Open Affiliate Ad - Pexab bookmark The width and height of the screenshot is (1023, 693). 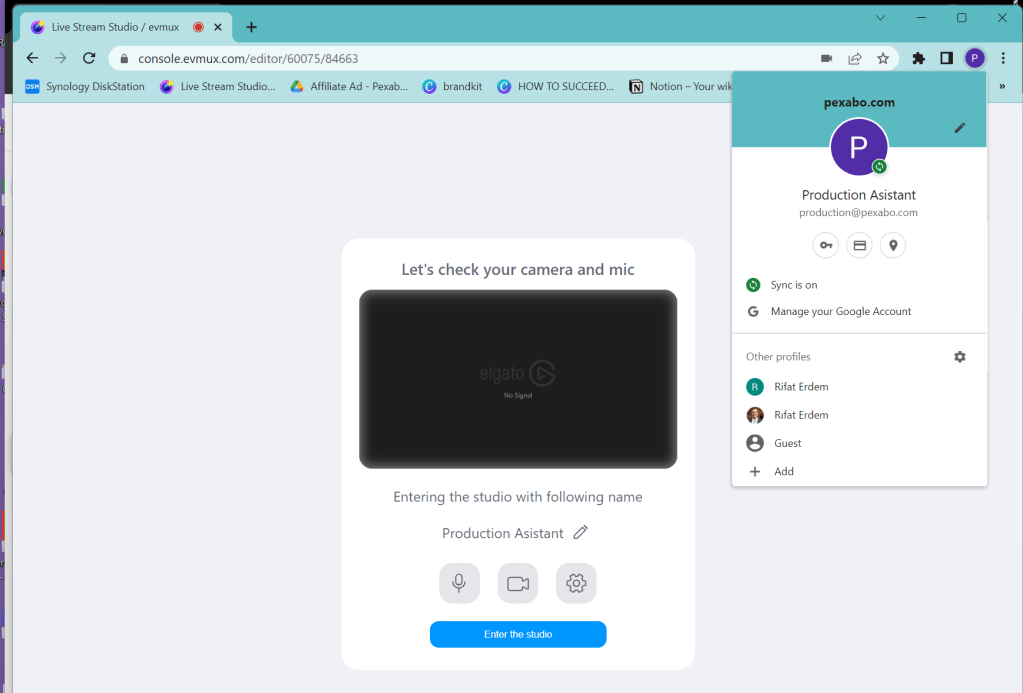[x=350, y=86]
